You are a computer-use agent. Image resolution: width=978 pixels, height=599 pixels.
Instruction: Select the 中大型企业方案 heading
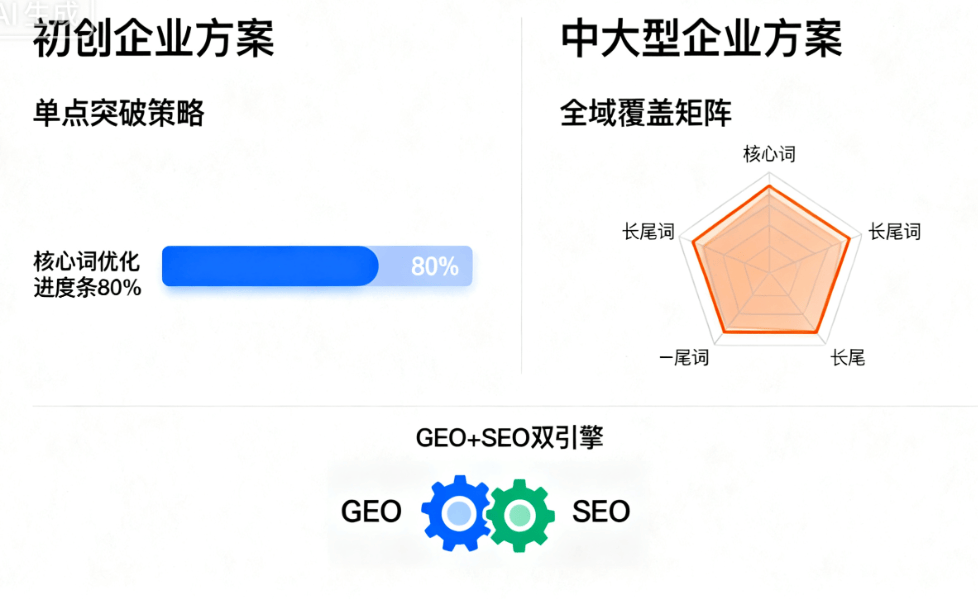701,40
